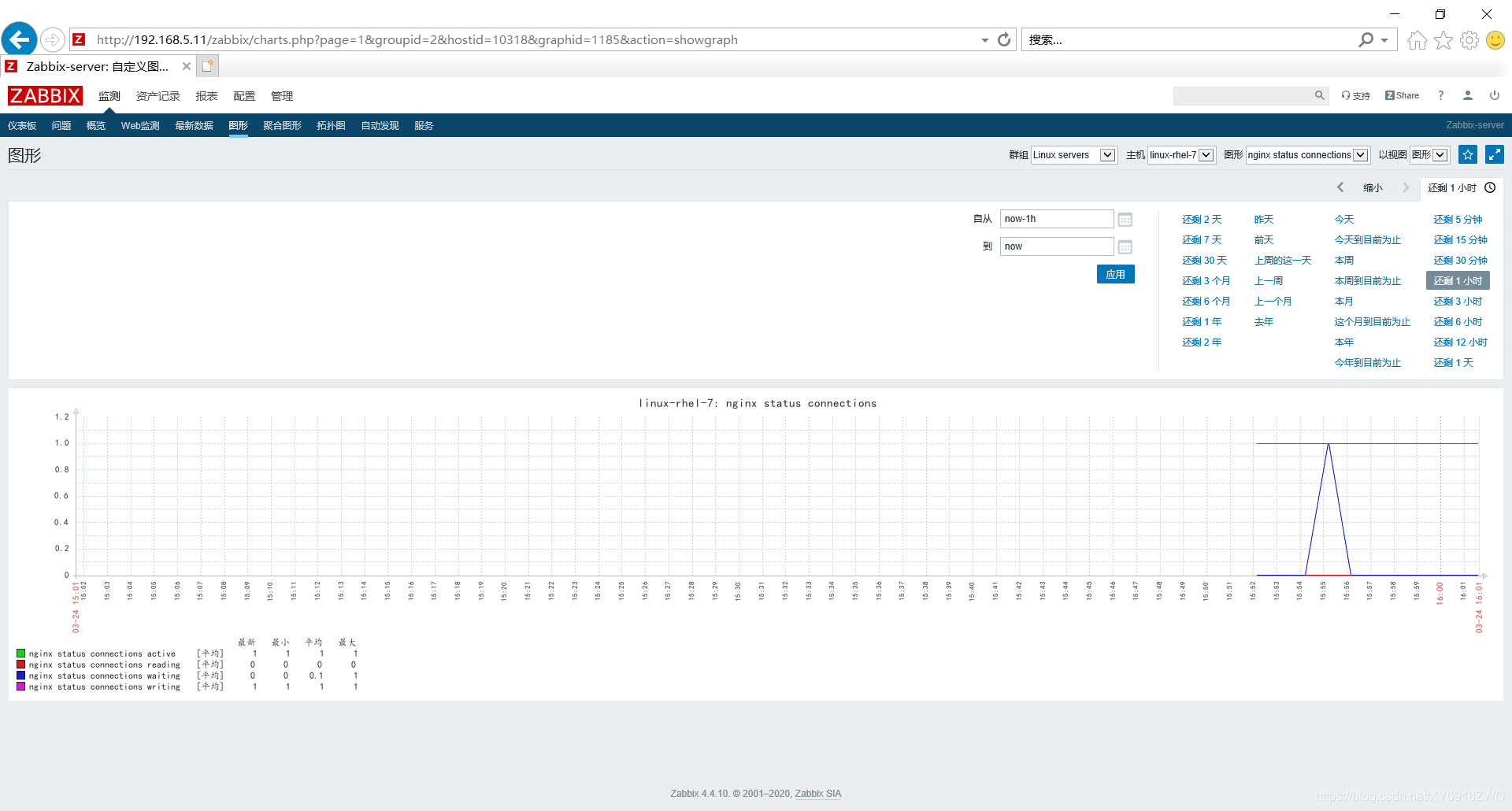Open the 监测 main menu

[x=109, y=96]
